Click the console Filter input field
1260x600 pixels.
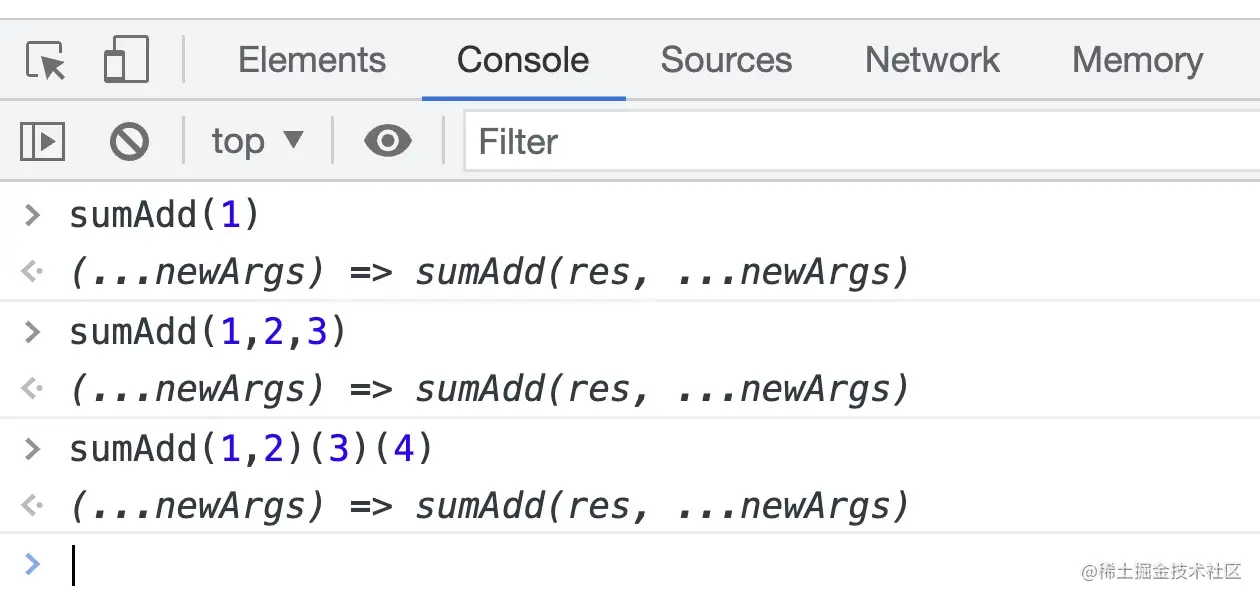(x=860, y=141)
